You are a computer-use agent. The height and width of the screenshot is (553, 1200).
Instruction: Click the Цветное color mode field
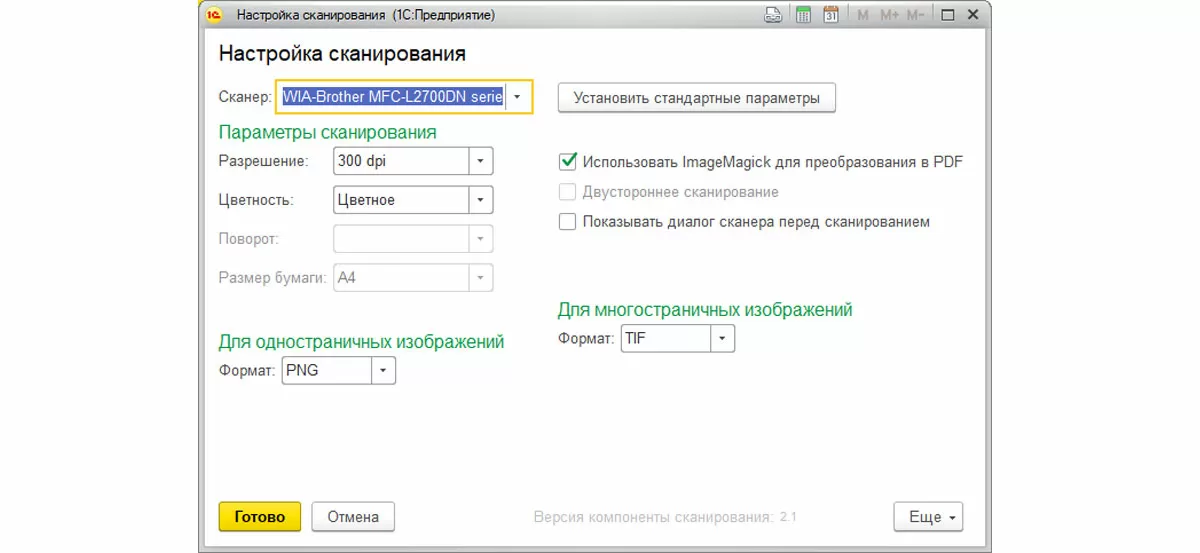coord(401,200)
